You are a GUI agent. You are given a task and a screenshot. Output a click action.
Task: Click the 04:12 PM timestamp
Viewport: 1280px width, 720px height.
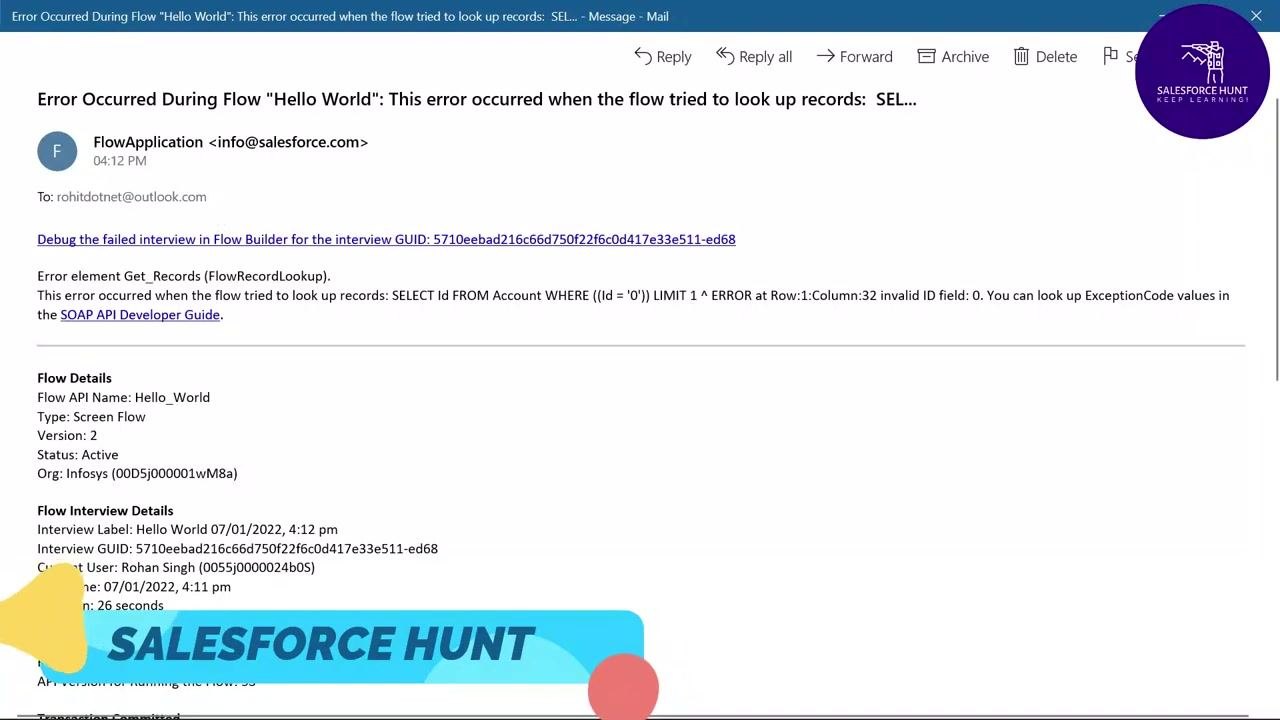tap(120, 161)
